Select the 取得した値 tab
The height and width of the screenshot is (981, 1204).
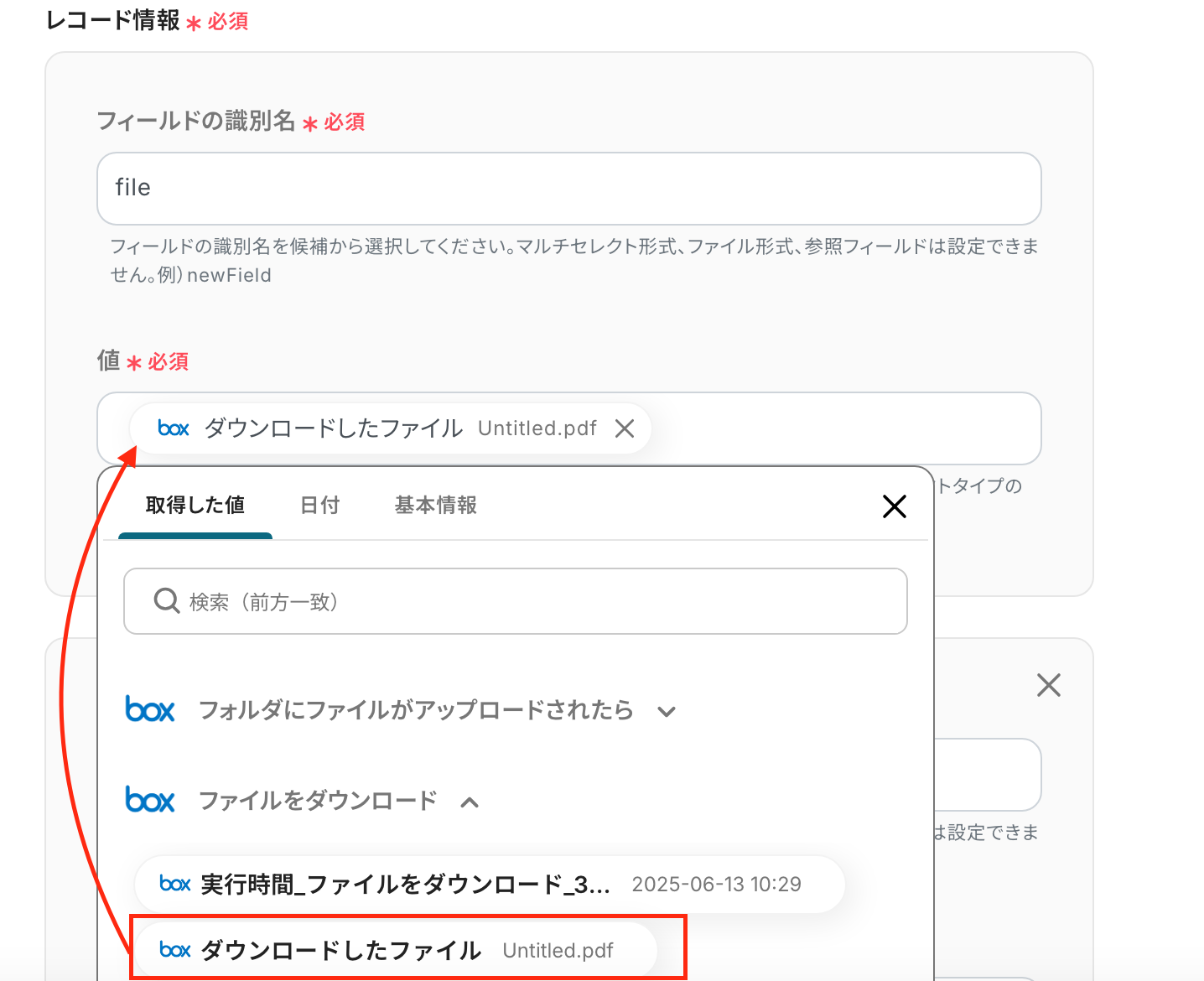195,506
